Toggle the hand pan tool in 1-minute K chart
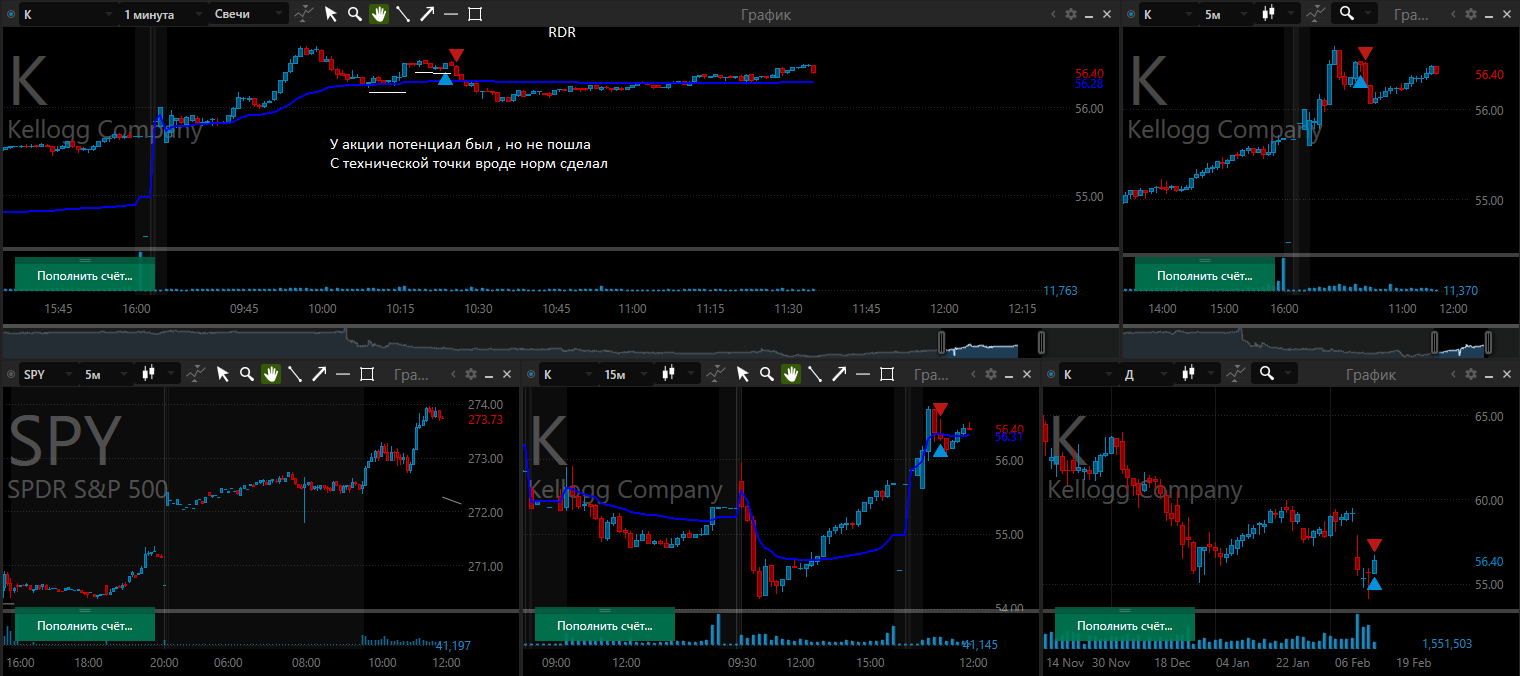The height and width of the screenshot is (676, 1520). [x=379, y=14]
